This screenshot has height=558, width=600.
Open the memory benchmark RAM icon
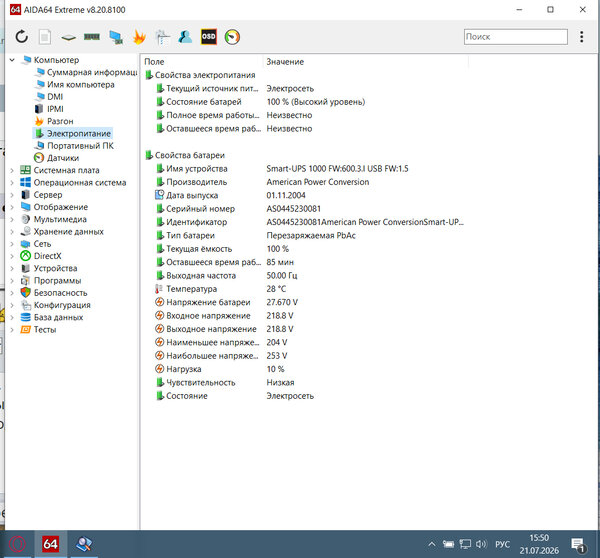92,37
